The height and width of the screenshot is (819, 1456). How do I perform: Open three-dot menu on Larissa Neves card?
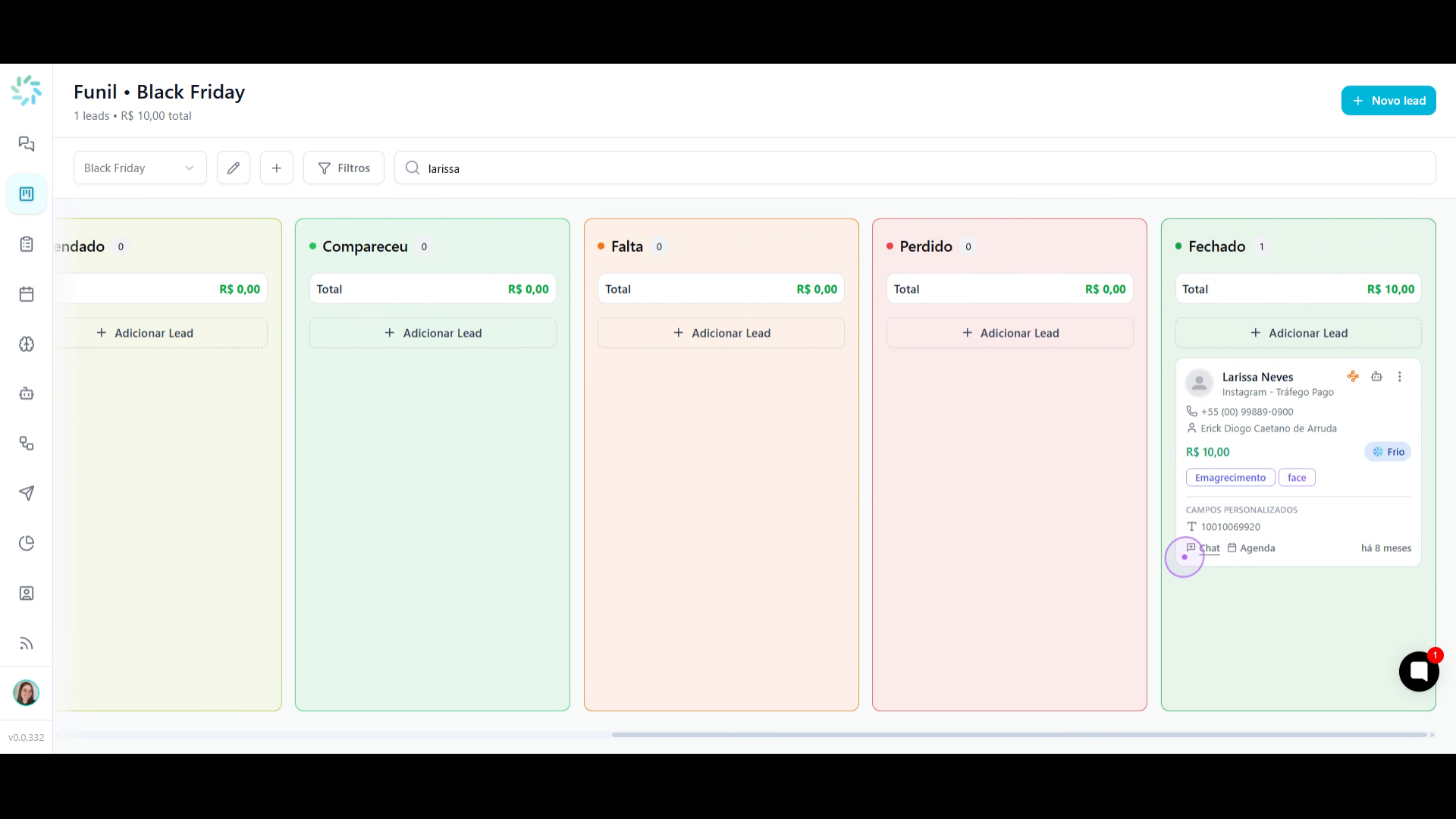(x=1400, y=377)
